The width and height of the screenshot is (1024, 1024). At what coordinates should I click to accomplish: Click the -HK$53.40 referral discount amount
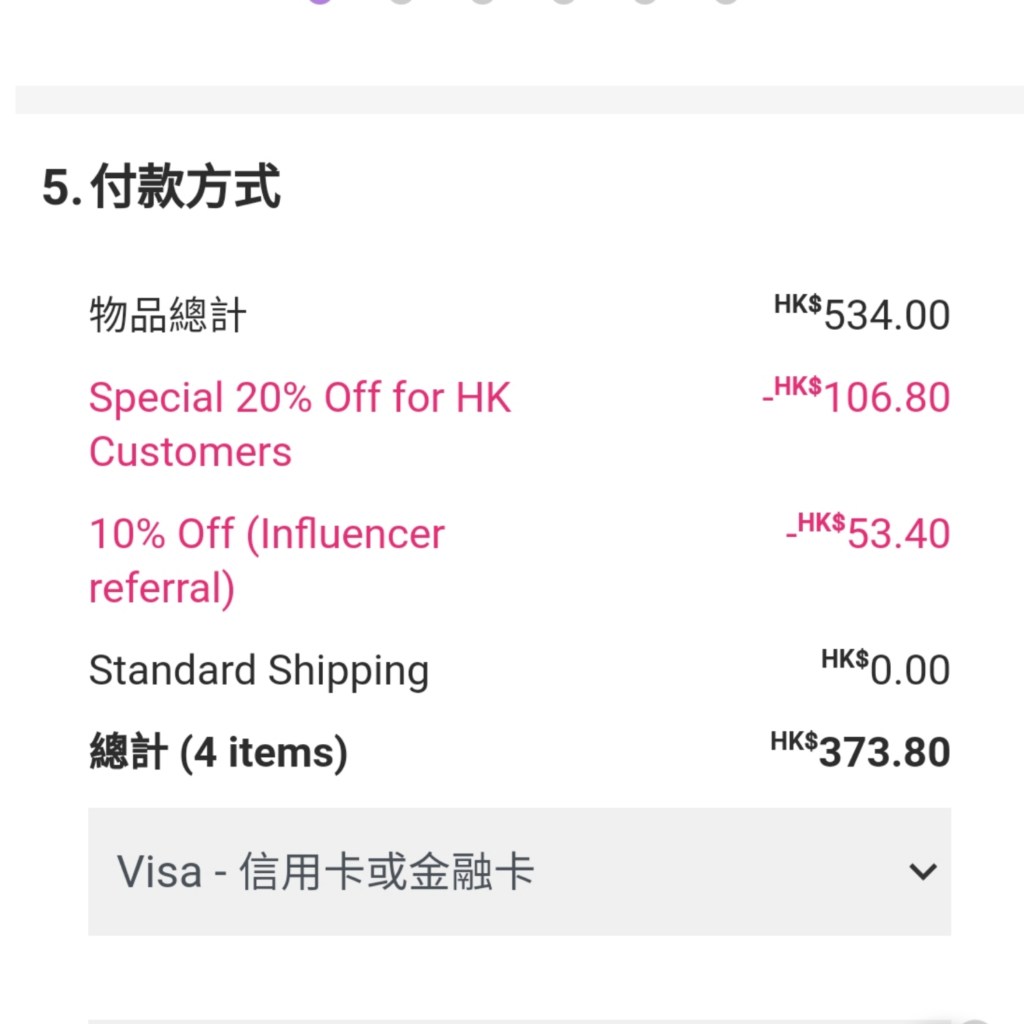(868, 533)
